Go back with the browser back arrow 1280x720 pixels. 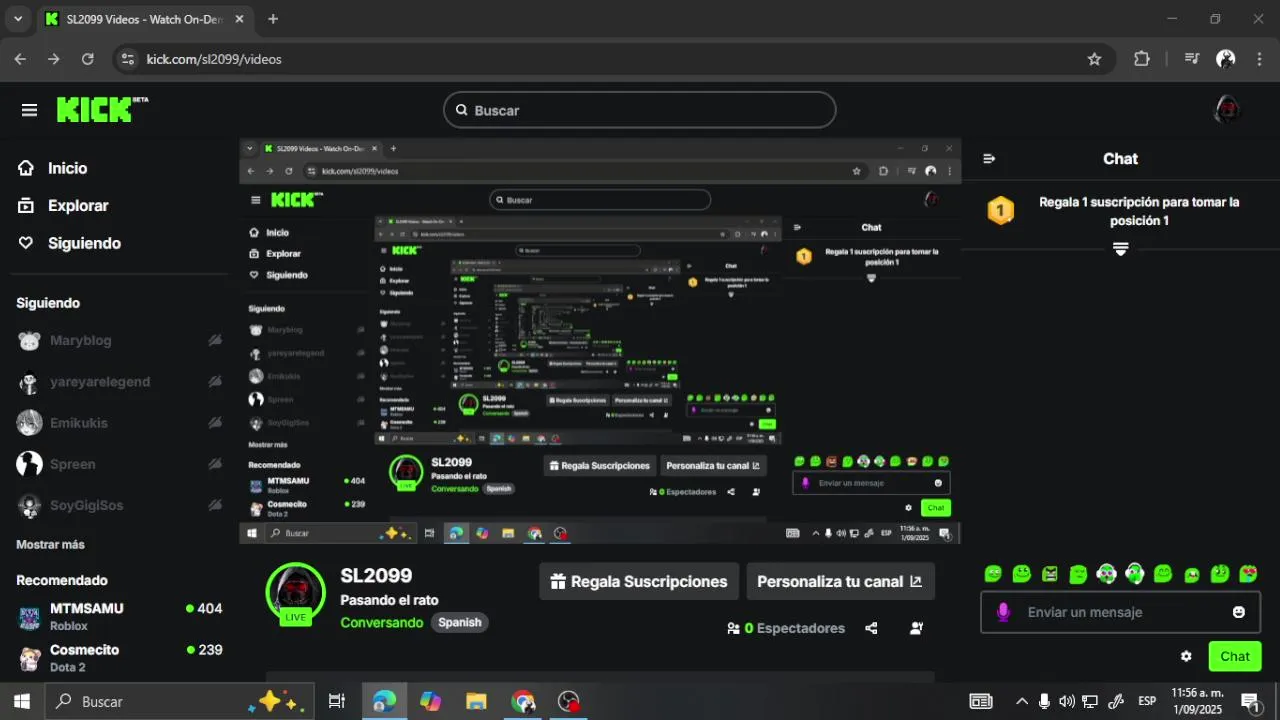pos(20,59)
